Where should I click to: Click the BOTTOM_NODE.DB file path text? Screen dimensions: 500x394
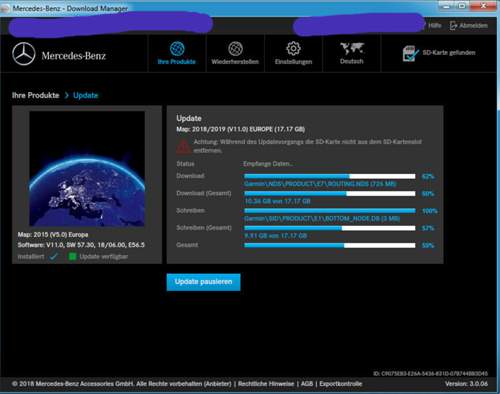click(x=322, y=219)
